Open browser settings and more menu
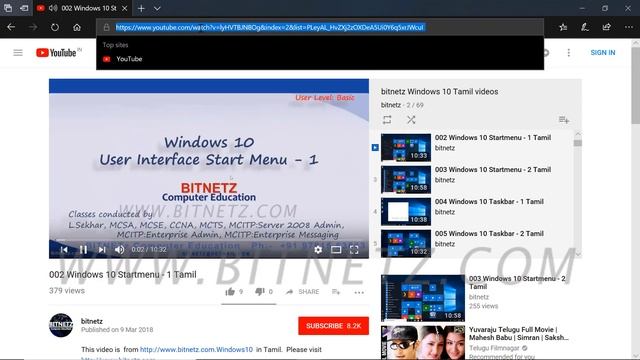Image resolution: width=640 pixels, height=360 pixels. pyautogui.click(x=629, y=27)
